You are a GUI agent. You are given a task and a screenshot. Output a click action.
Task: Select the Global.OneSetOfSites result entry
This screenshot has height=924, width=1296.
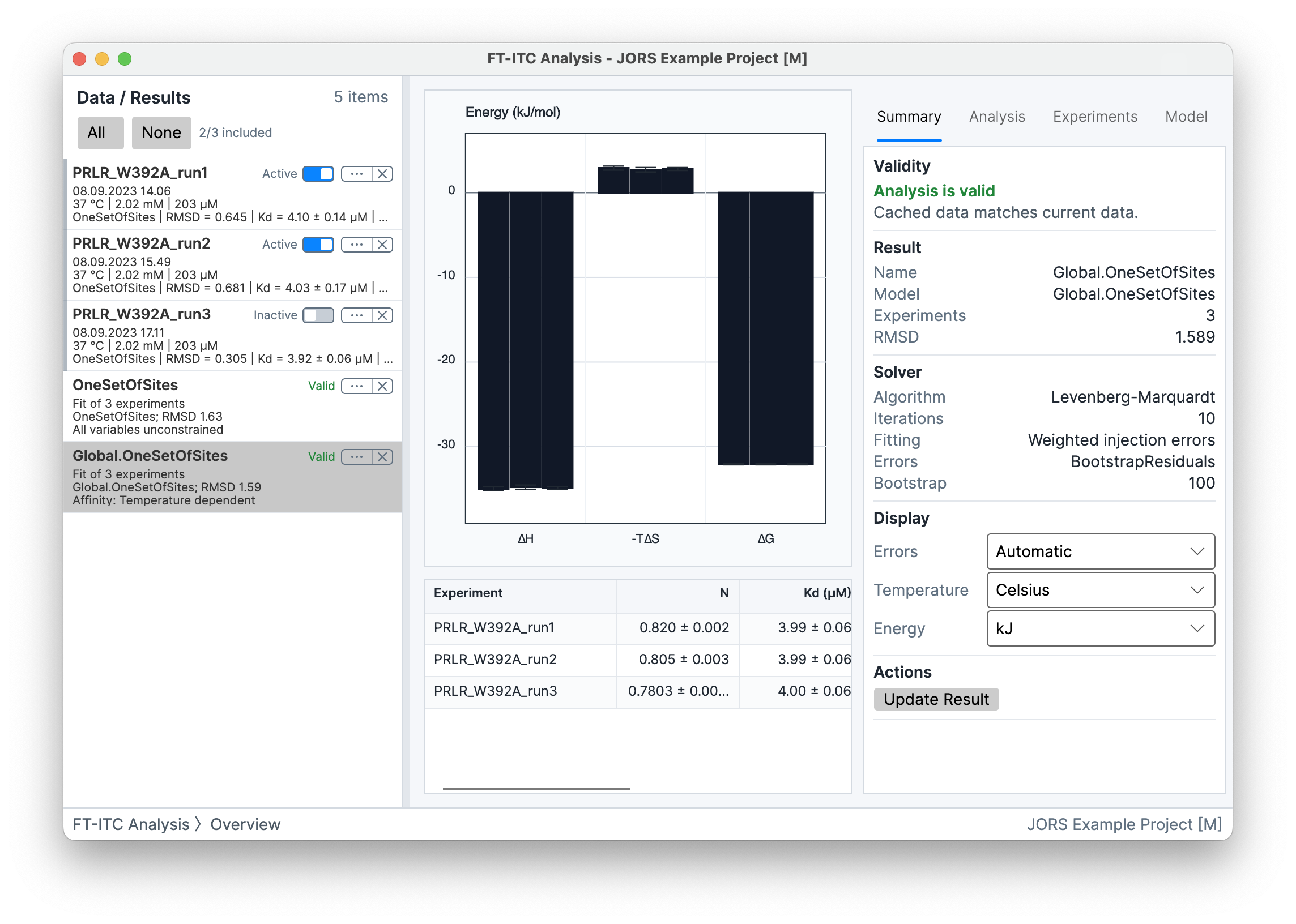coord(233,477)
